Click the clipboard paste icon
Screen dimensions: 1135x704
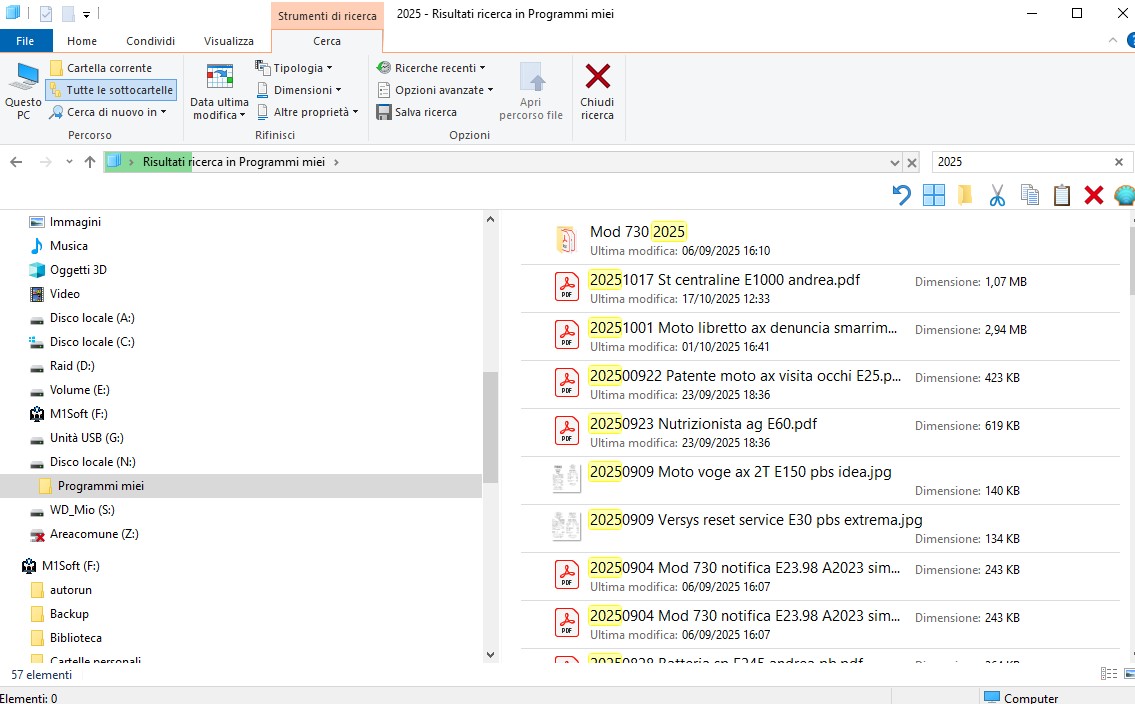click(1062, 196)
